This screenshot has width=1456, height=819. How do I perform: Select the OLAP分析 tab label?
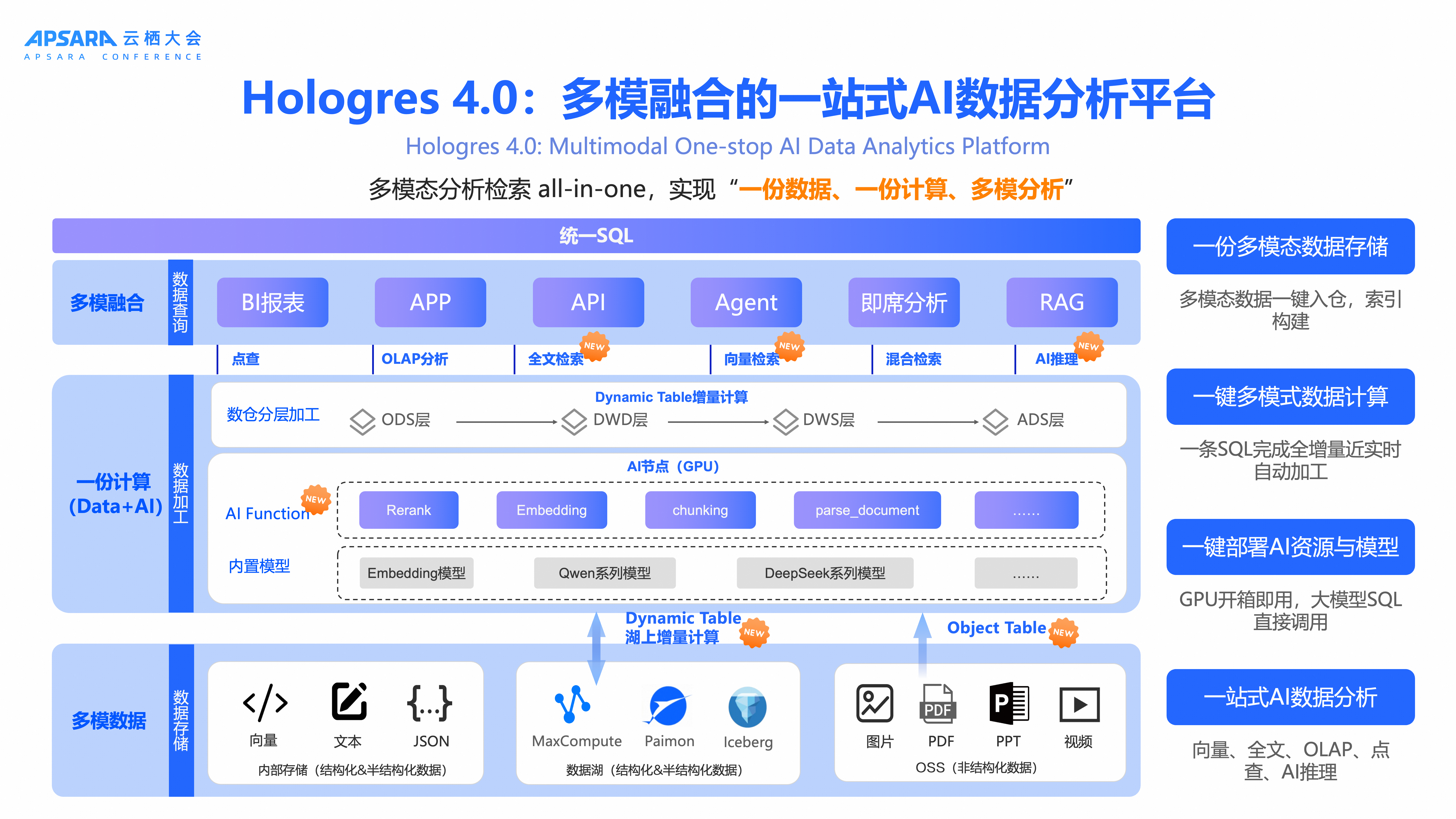[414, 359]
